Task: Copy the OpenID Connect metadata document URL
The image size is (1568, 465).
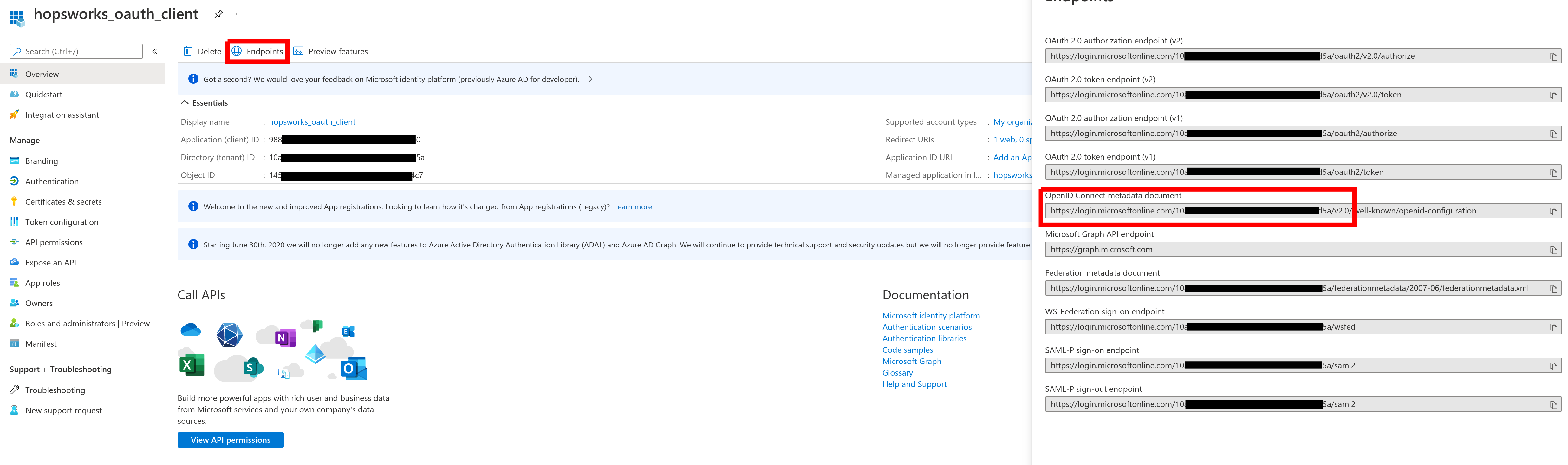Action: 1553,211
